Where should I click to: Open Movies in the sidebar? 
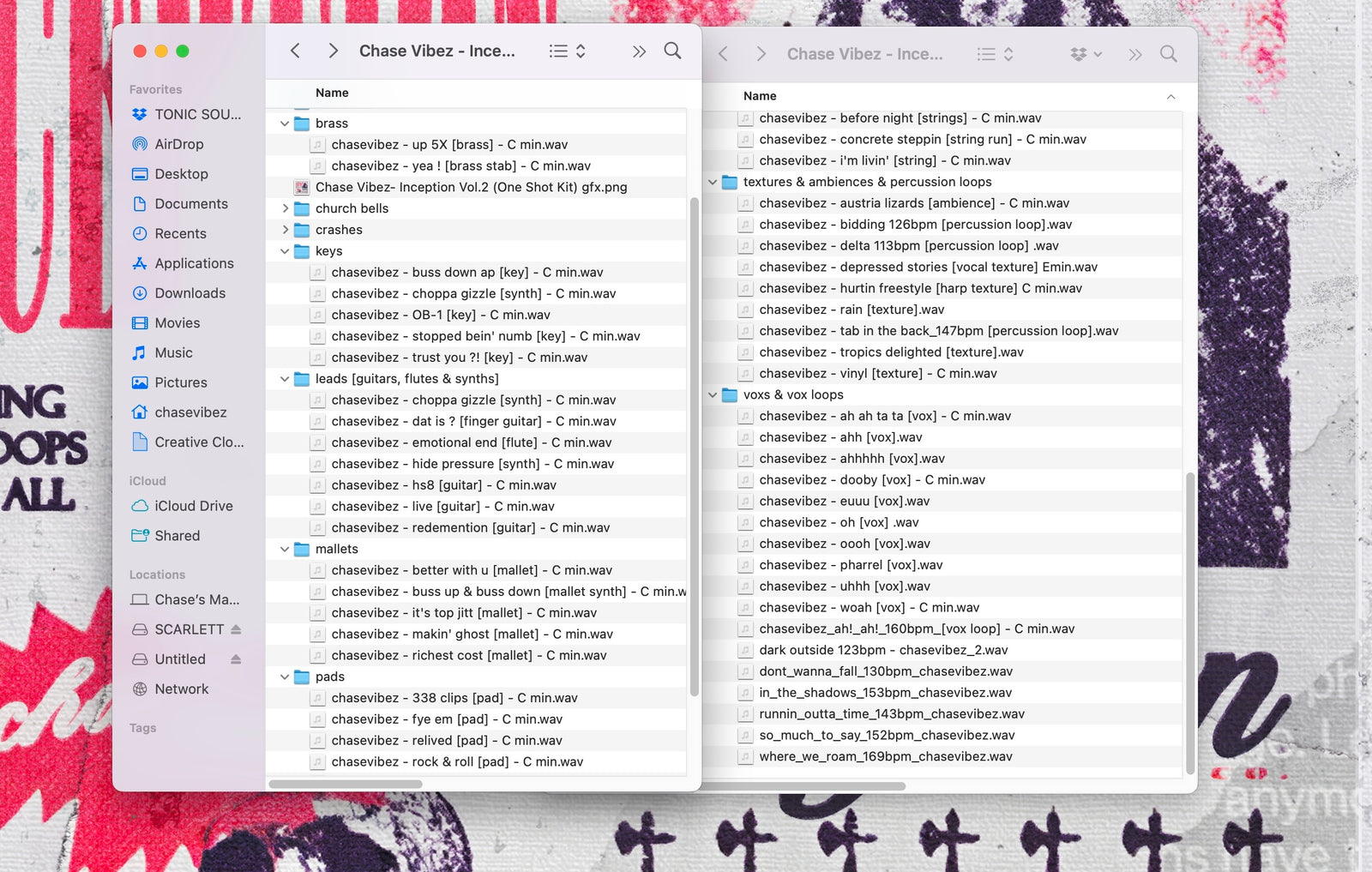click(166, 323)
